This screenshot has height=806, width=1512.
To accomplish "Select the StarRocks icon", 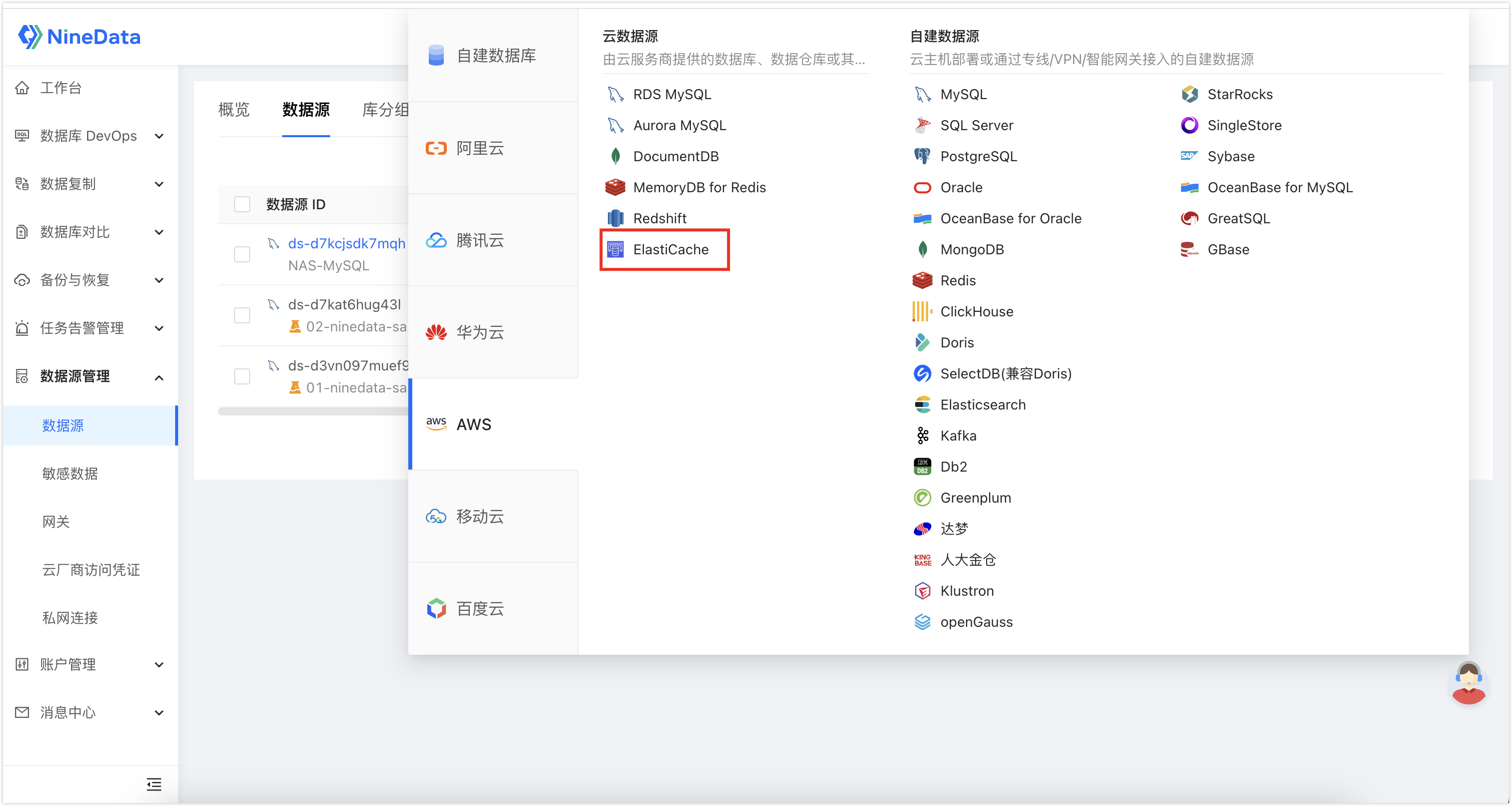I will (x=1189, y=94).
